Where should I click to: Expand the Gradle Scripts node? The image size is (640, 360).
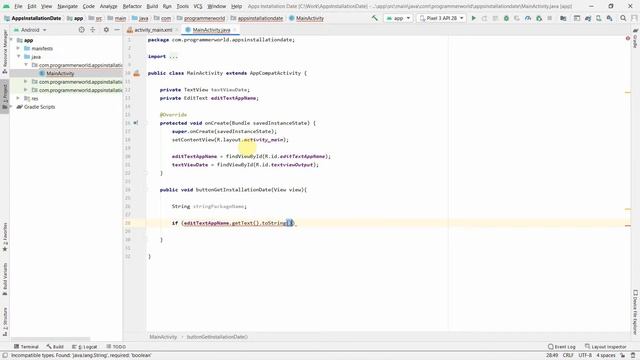click(11, 107)
